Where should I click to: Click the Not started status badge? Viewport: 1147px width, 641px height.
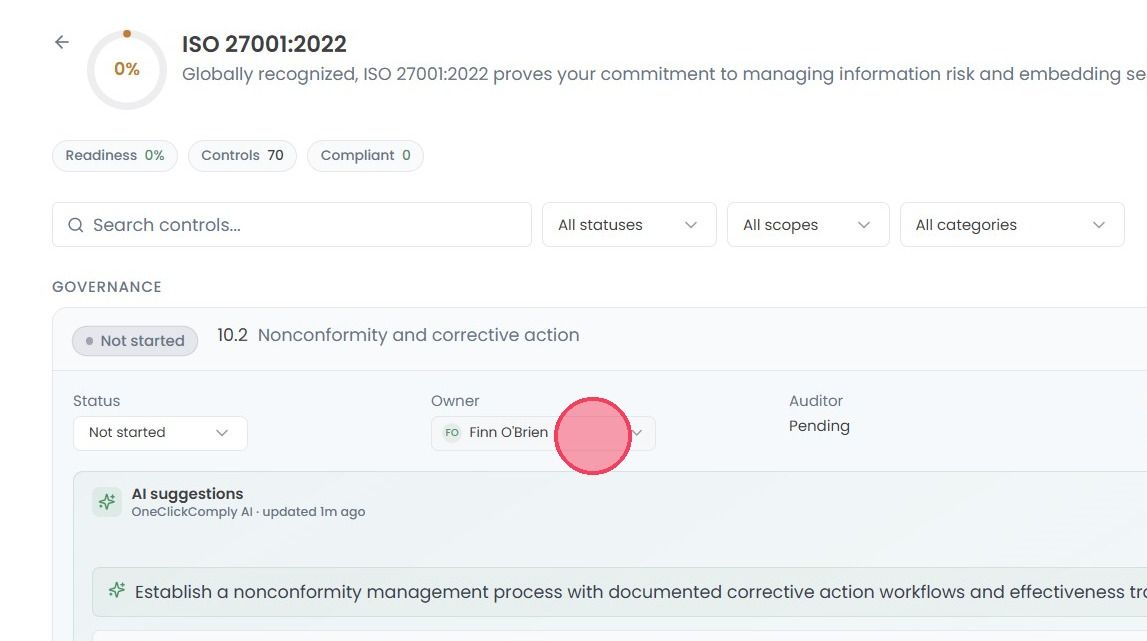tap(135, 341)
